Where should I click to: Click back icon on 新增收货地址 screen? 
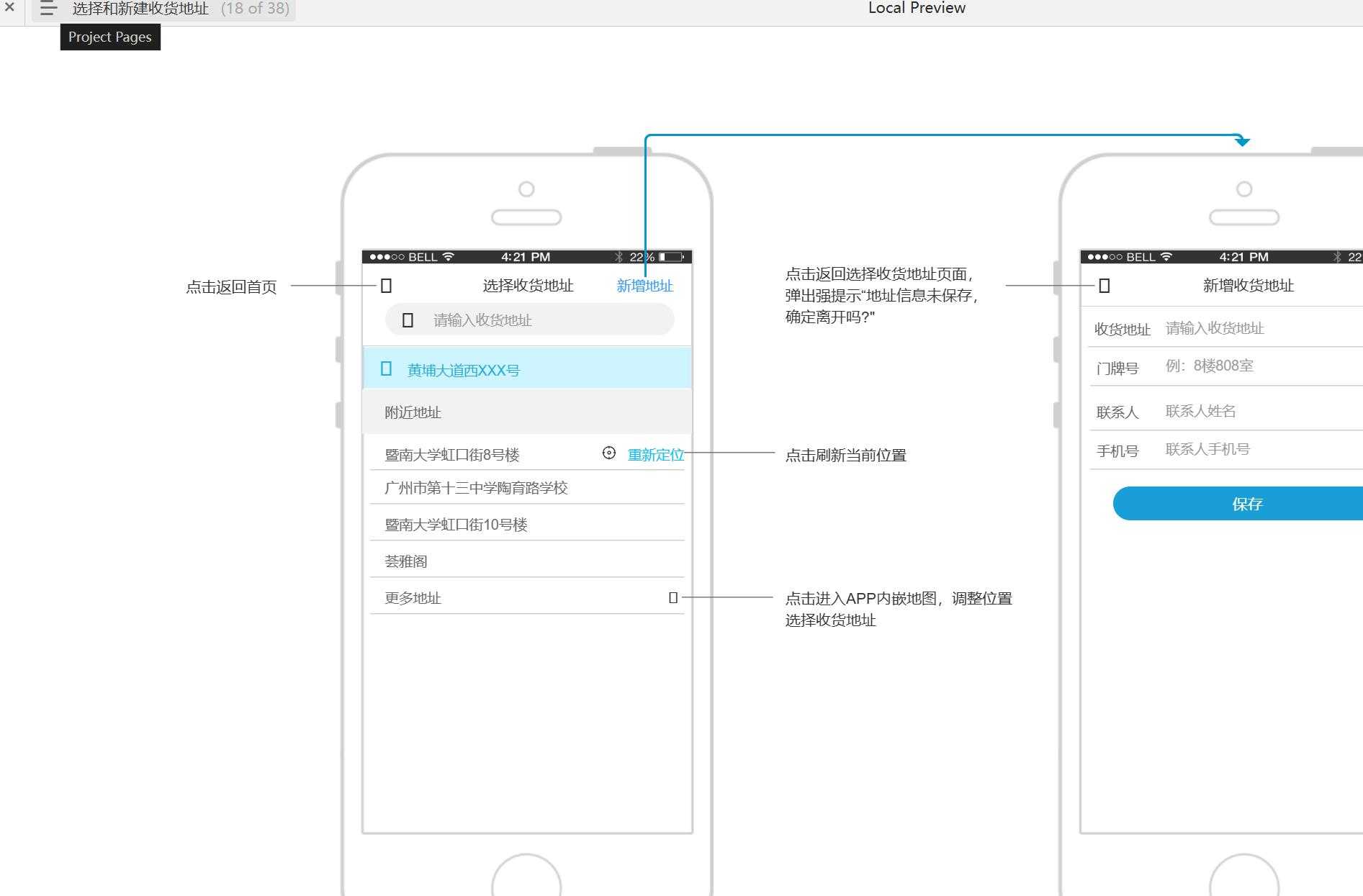[1104, 286]
